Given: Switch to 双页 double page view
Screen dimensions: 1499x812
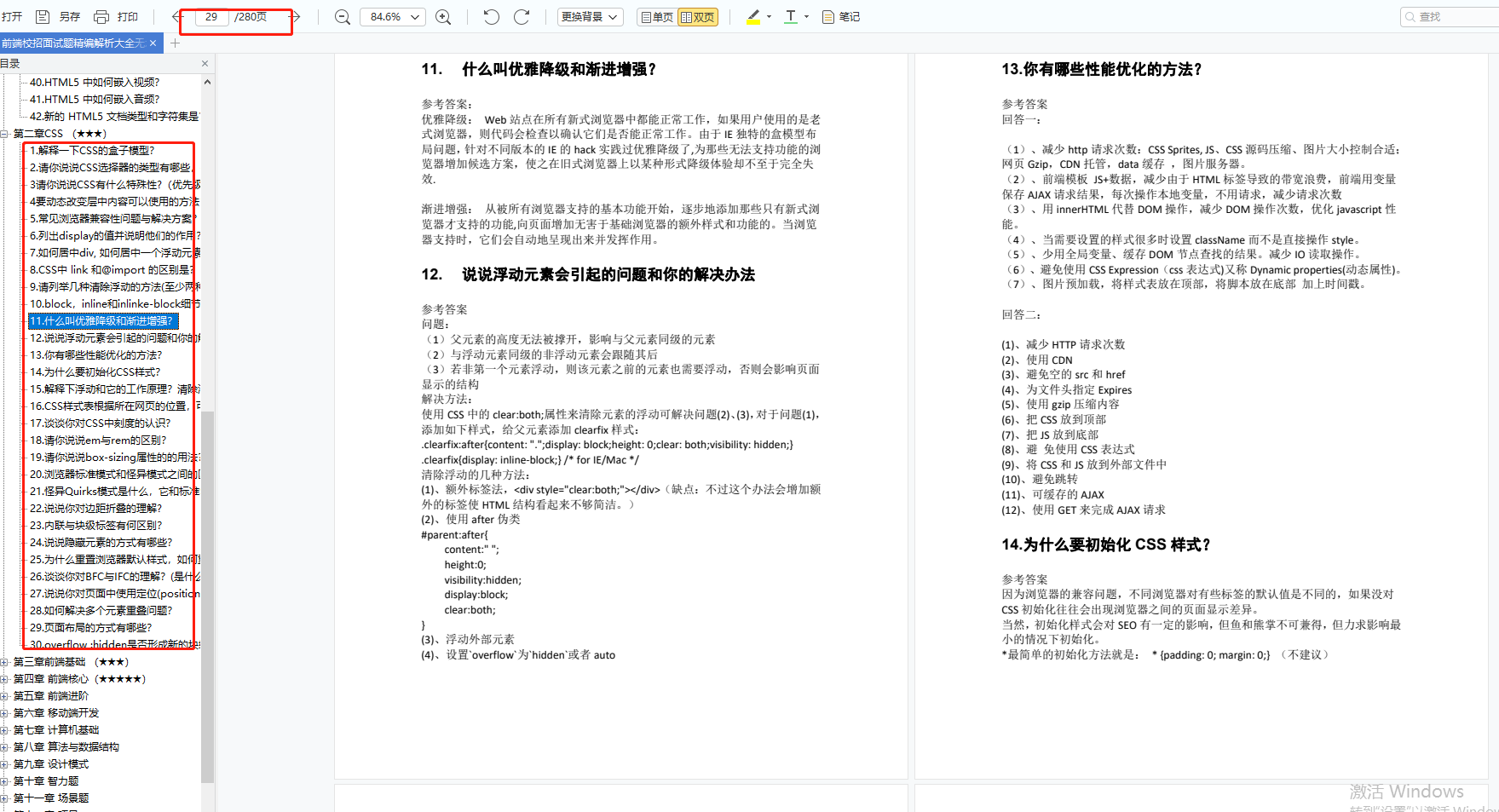Looking at the screenshot, I should (x=698, y=17).
